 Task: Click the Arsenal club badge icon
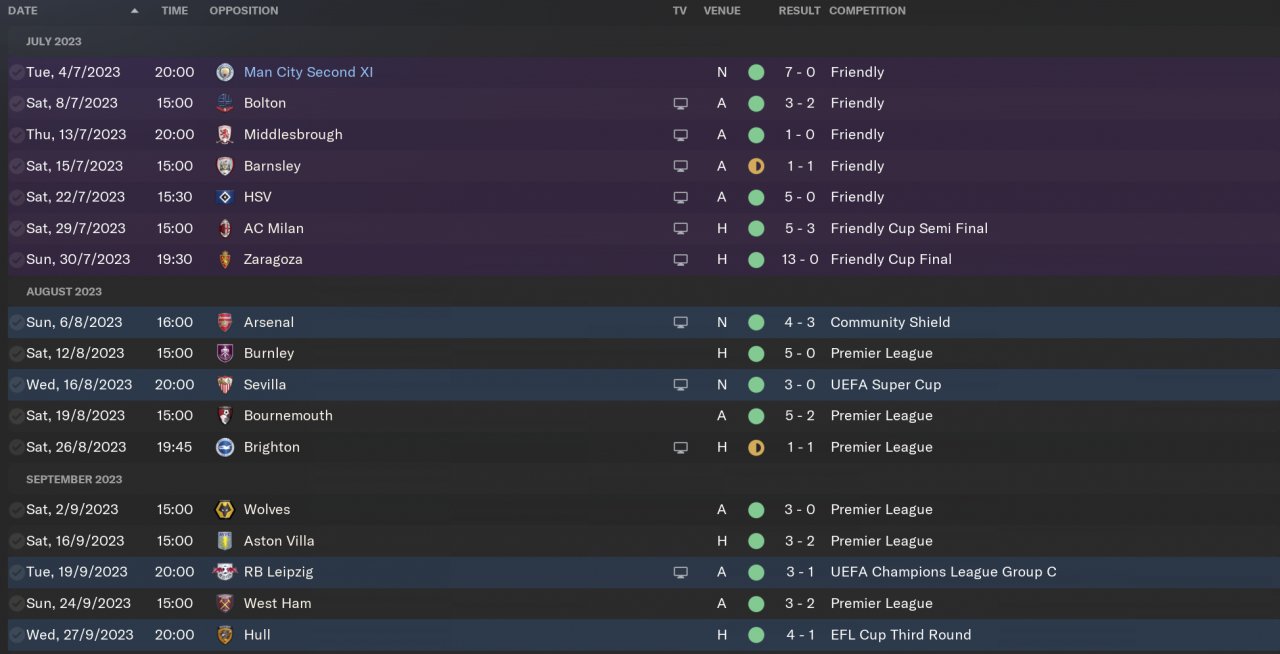[x=225, y=322]
